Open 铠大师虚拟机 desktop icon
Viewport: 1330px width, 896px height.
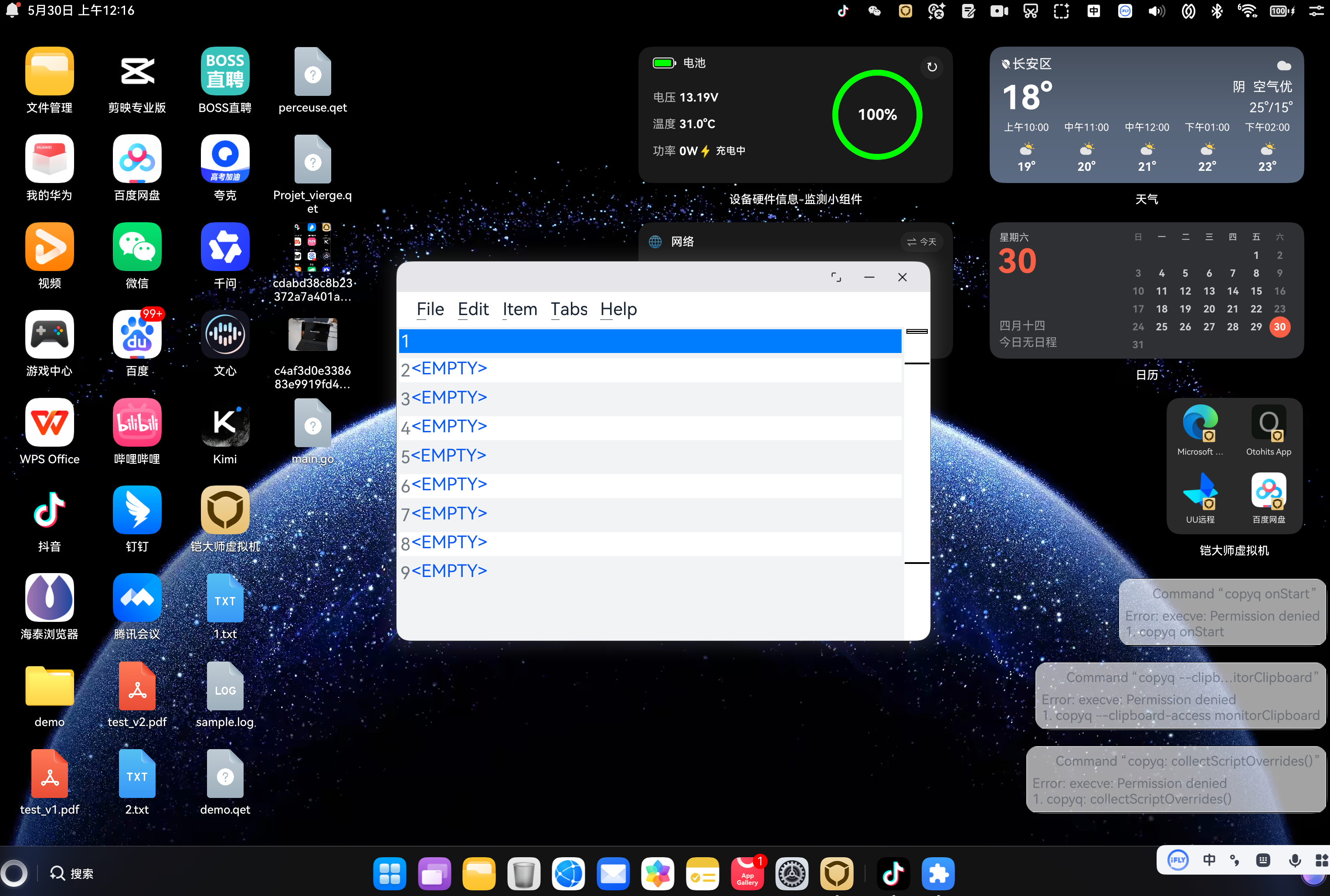[x=225, y=510]
